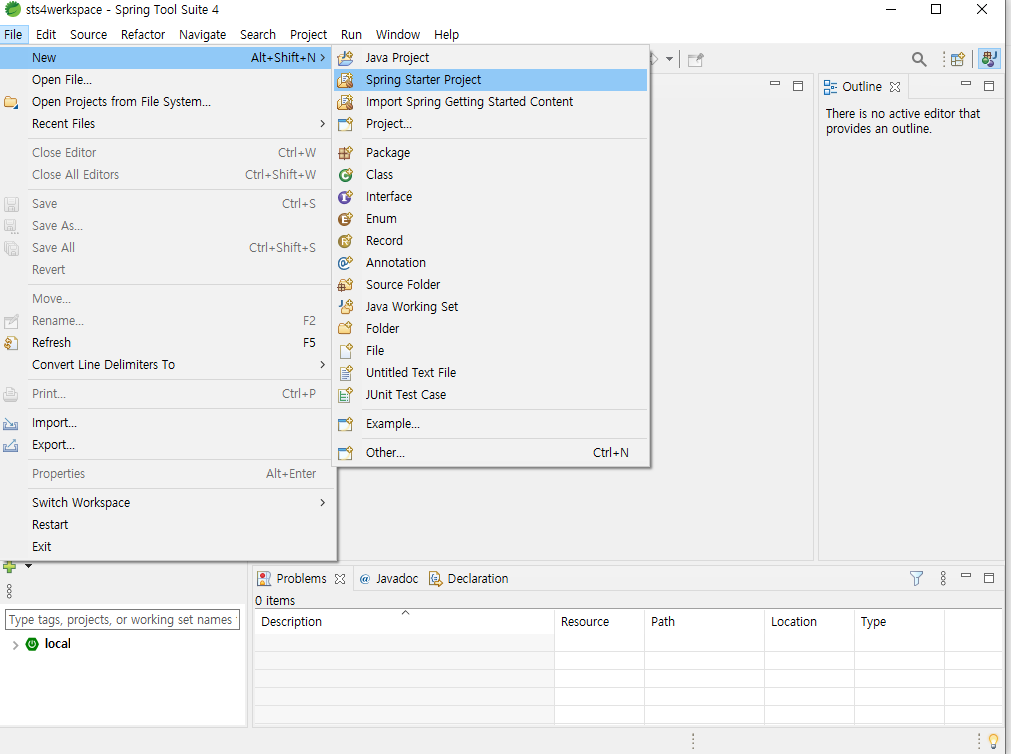Switch to the Javadoc tab
This screenshot has width=1011, height=754.
389,579
